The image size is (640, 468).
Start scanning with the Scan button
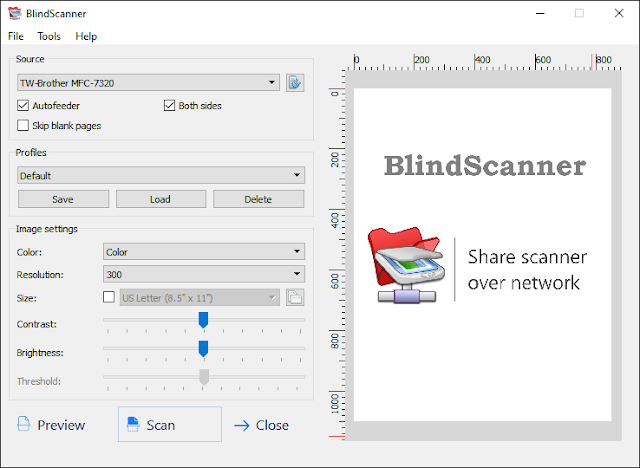pyautogui.click(x=170, y=424)
